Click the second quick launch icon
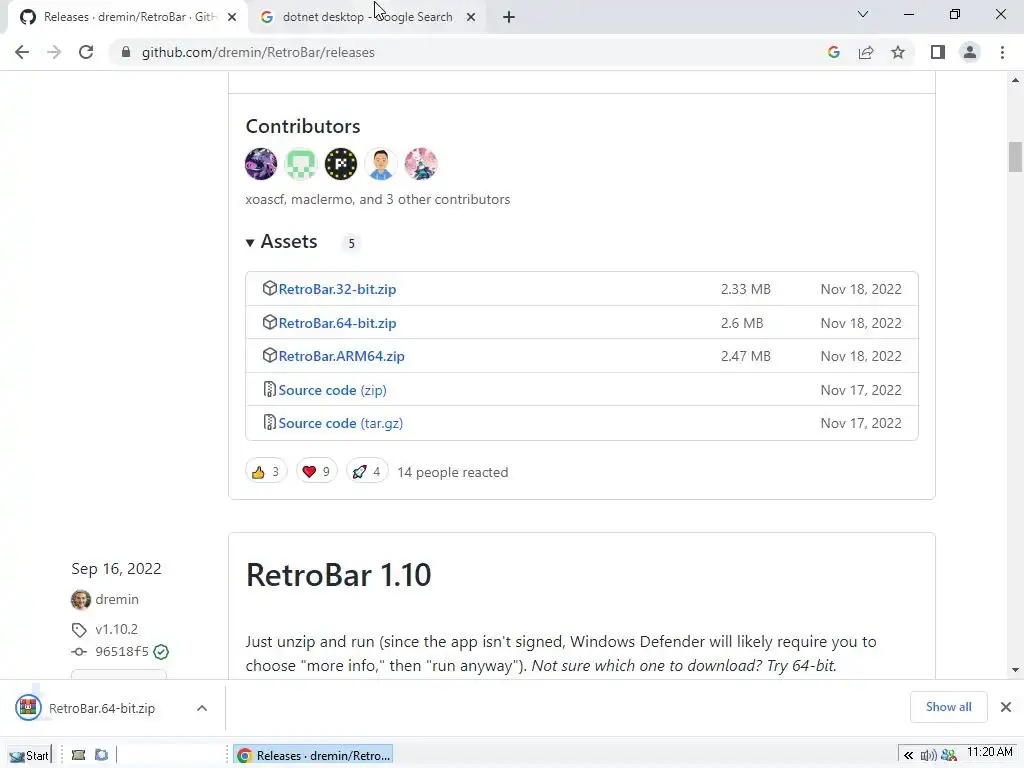This screenshot has height=768, width=1024. coord(101,756)
